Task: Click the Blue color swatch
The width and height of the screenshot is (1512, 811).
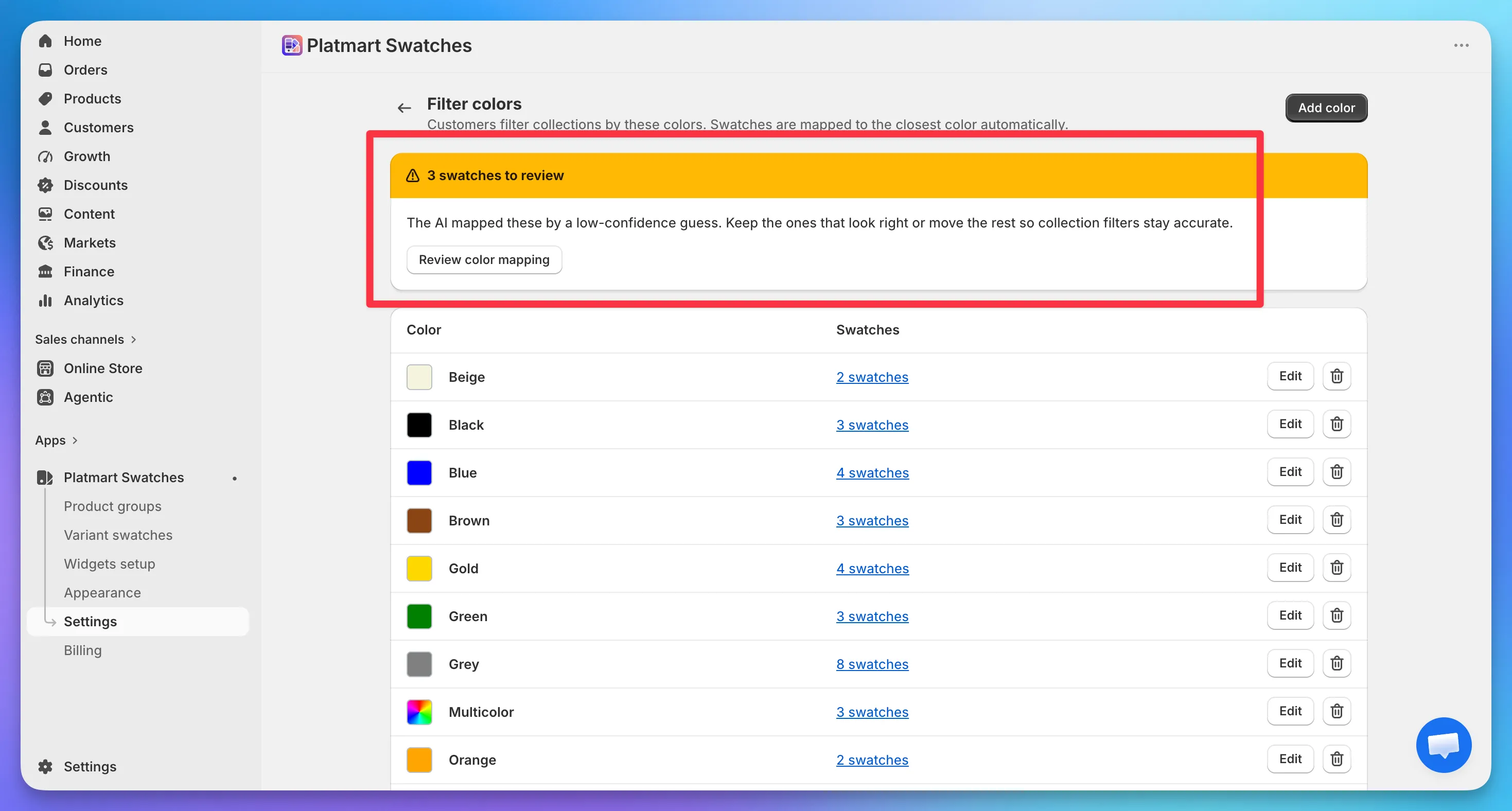Action: coord(419,472)
